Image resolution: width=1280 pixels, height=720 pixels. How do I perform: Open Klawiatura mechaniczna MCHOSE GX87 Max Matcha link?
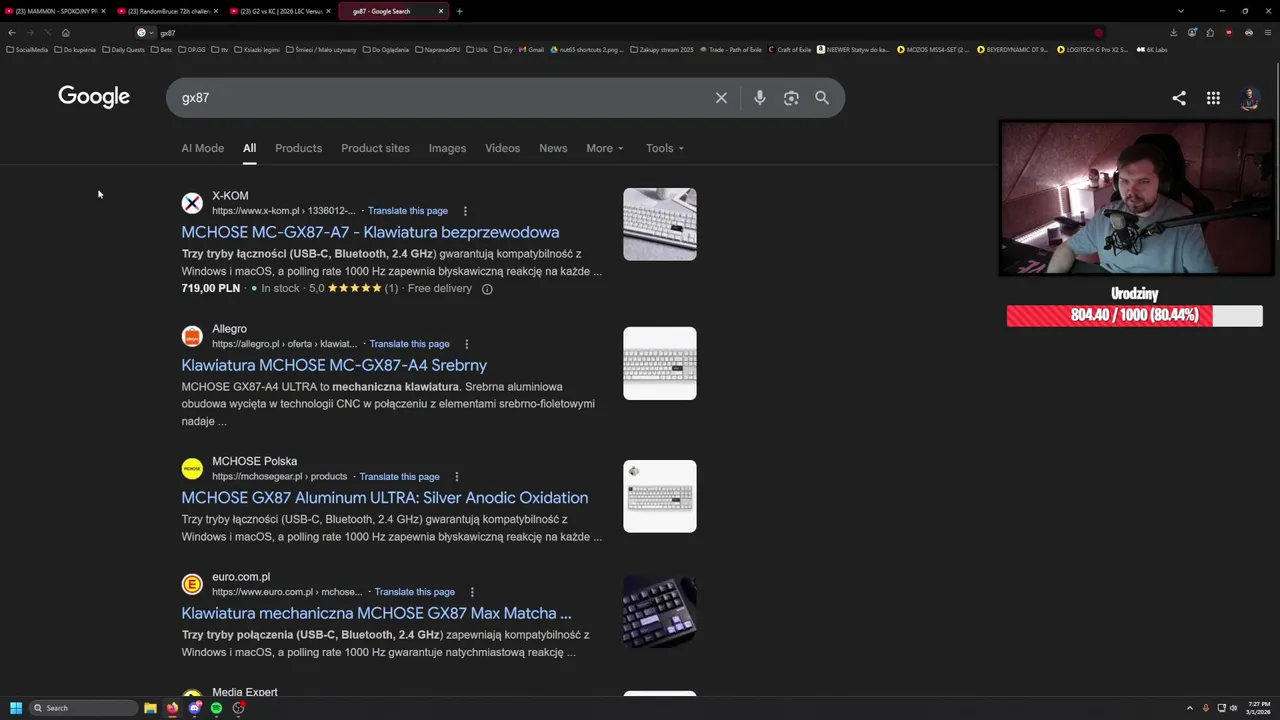point(376,613)
